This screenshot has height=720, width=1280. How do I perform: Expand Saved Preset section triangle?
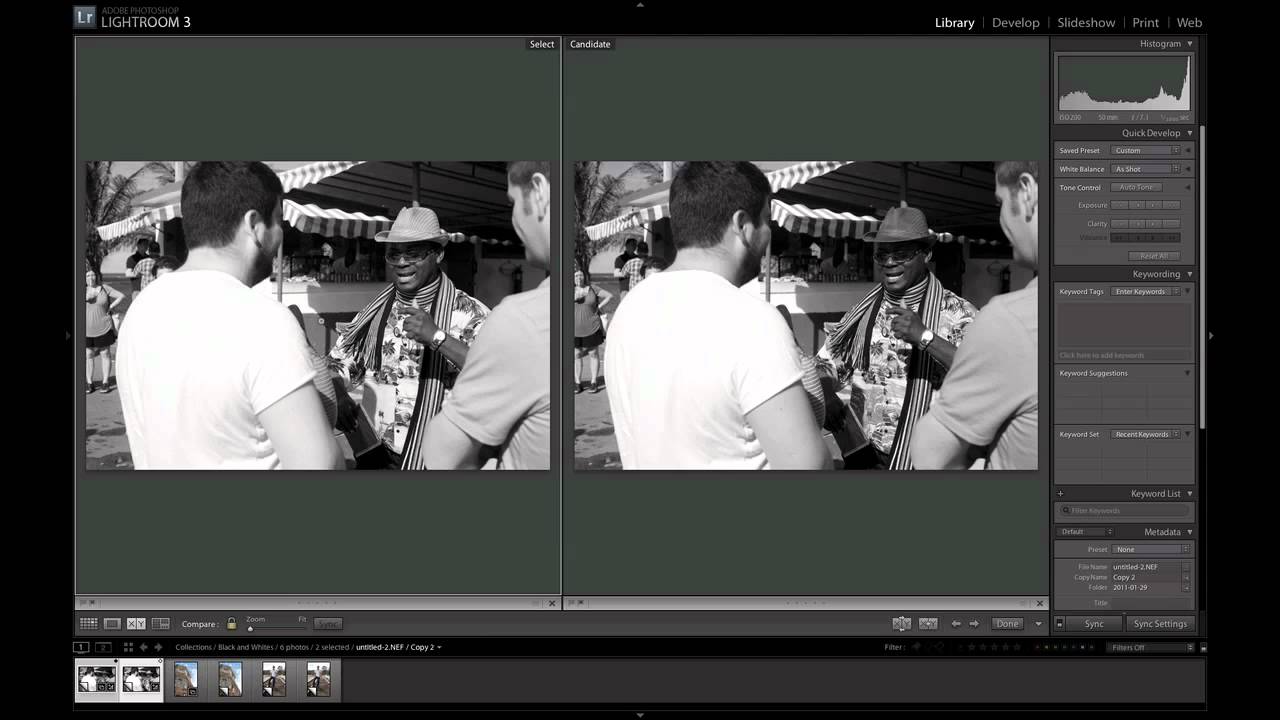1188,150
